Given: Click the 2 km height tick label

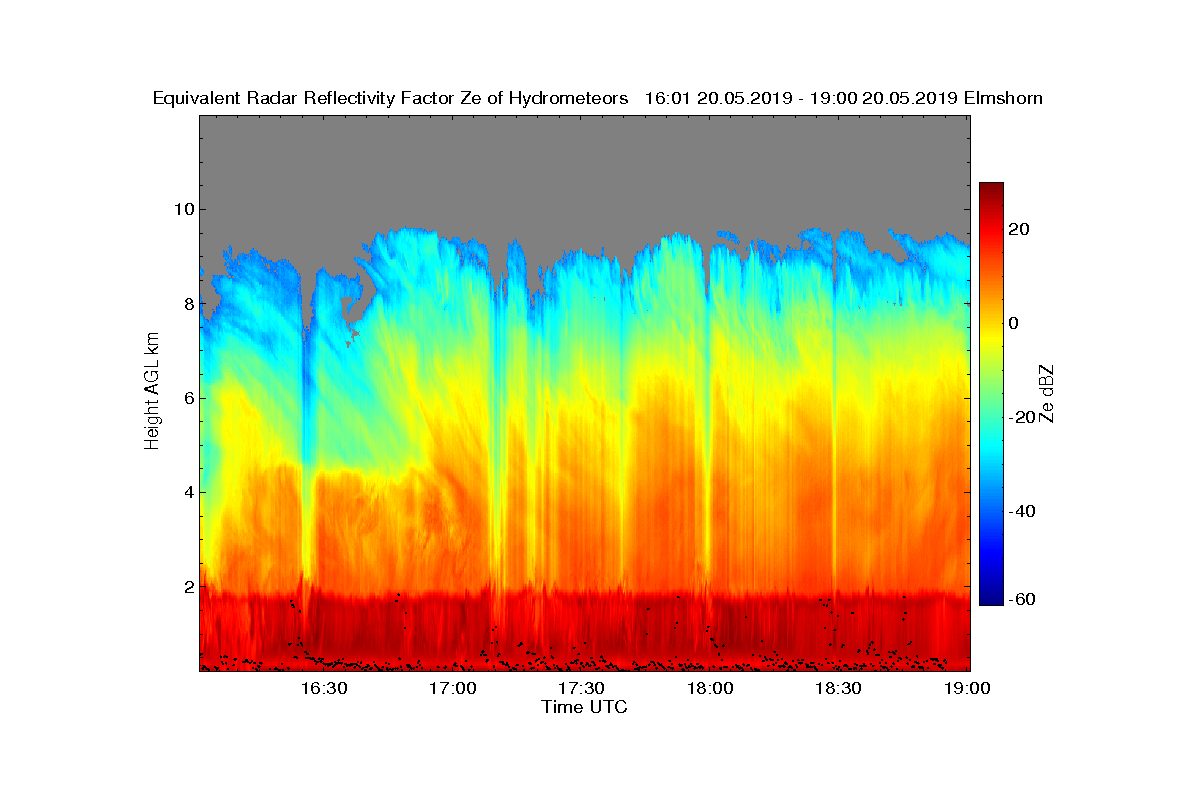Looking at the screenshot, I should pos(187,586).
